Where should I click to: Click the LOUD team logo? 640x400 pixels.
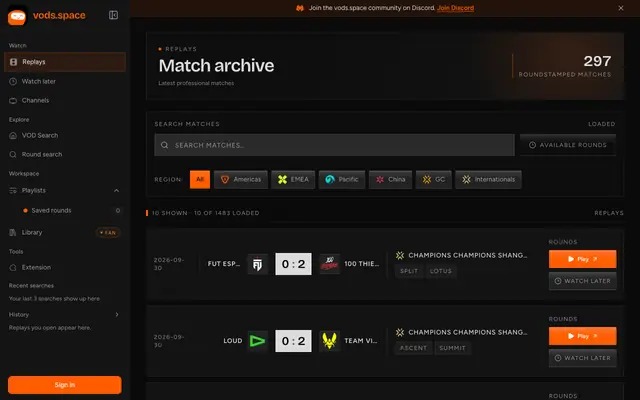(258, 341)
